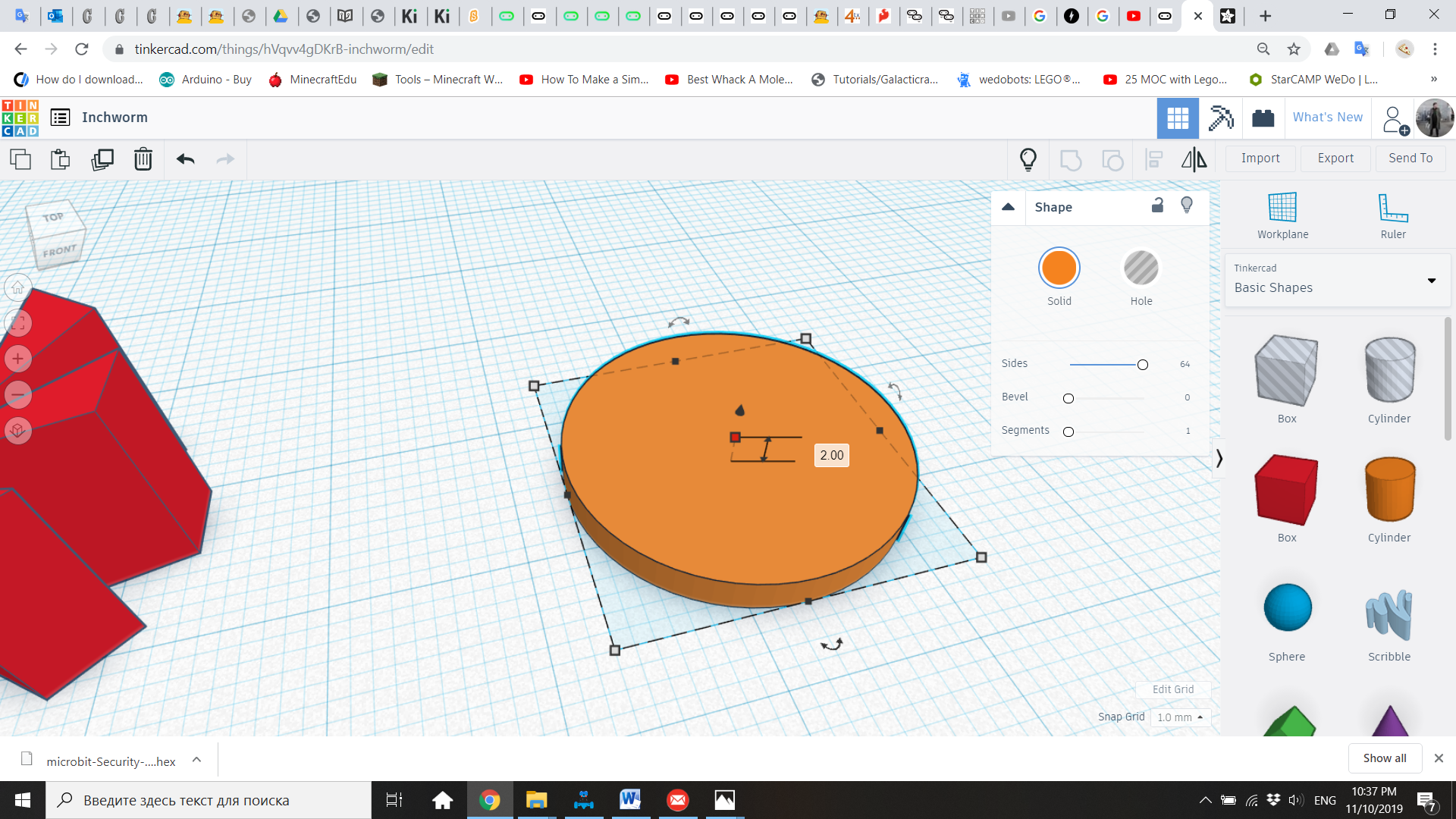This screenshot has height=819, width=1456.
Task: Click the Send To menu item
Action: [x=1411, y=158]
